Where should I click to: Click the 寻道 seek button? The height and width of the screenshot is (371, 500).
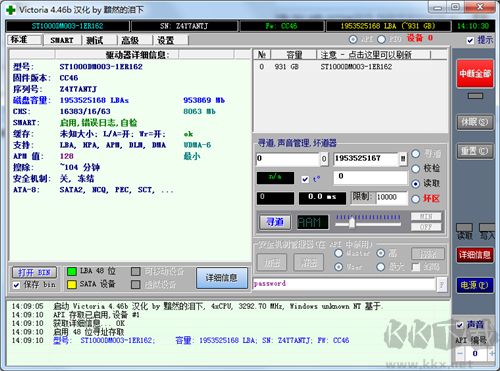pyautogui.click(x=275, y=222)
